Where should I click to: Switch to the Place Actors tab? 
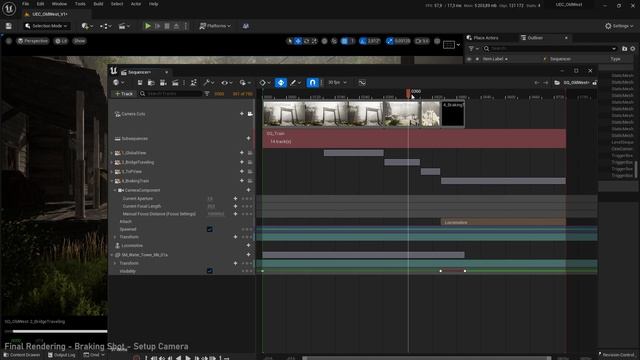click(483, 38)
